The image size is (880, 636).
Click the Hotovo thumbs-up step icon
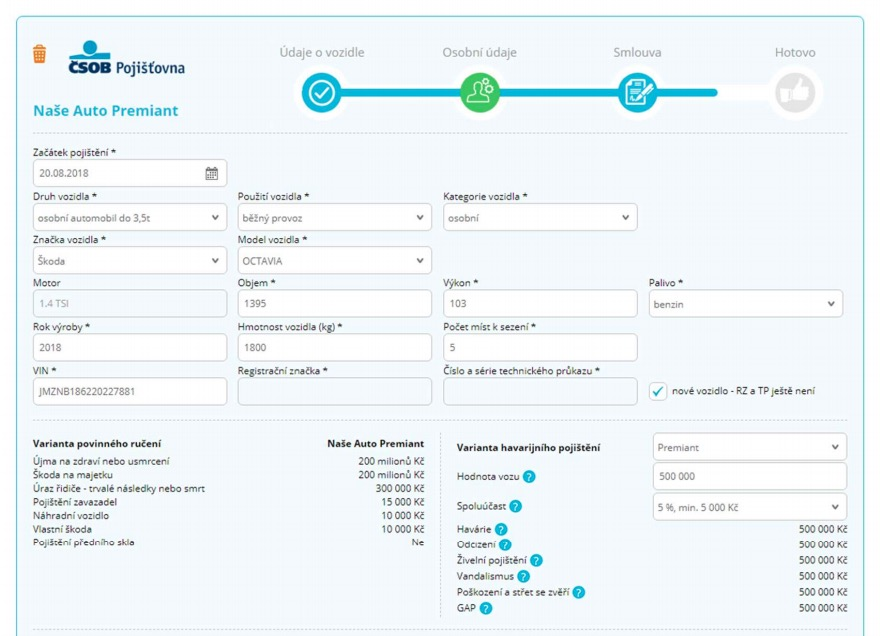pos(795,93)
